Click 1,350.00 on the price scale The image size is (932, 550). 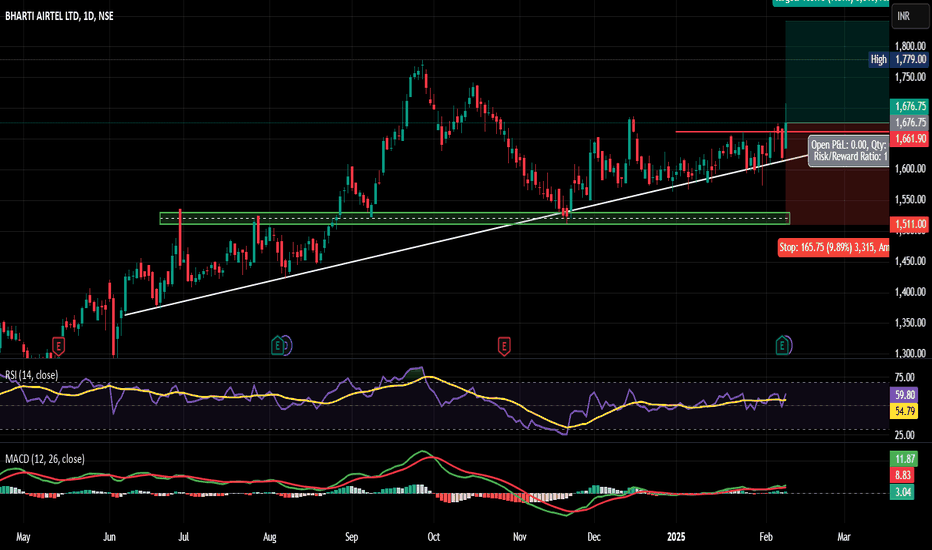910,323
